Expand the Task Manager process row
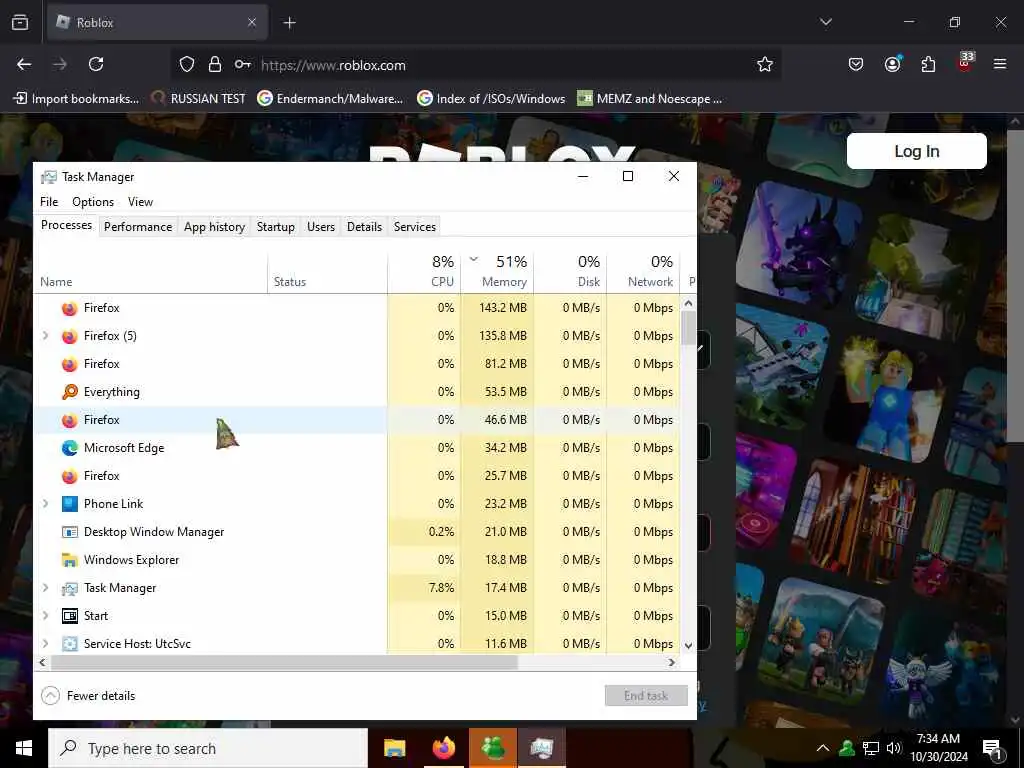 click(45, 588)
